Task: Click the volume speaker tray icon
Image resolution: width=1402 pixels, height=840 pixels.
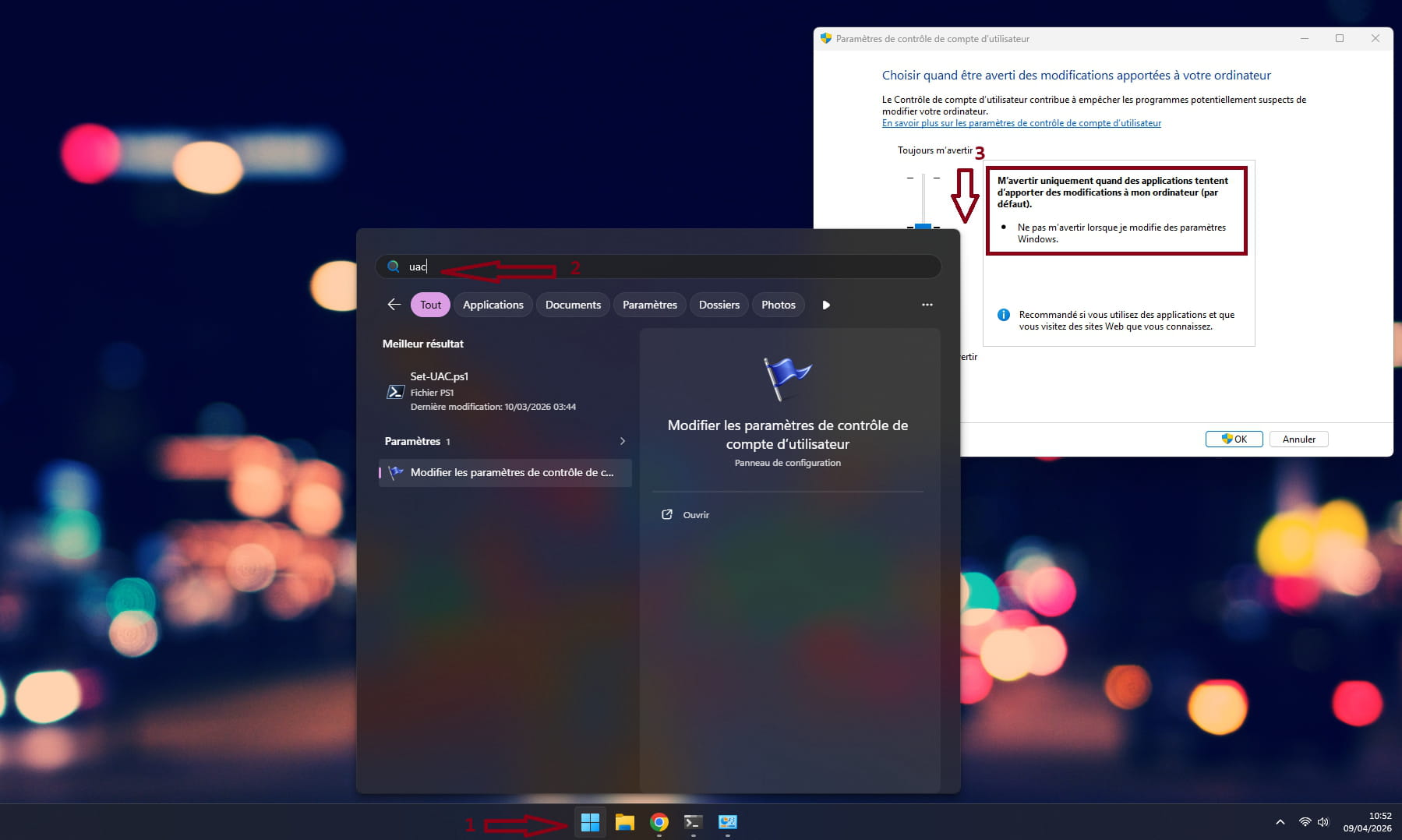Action: click(1323, 822)
